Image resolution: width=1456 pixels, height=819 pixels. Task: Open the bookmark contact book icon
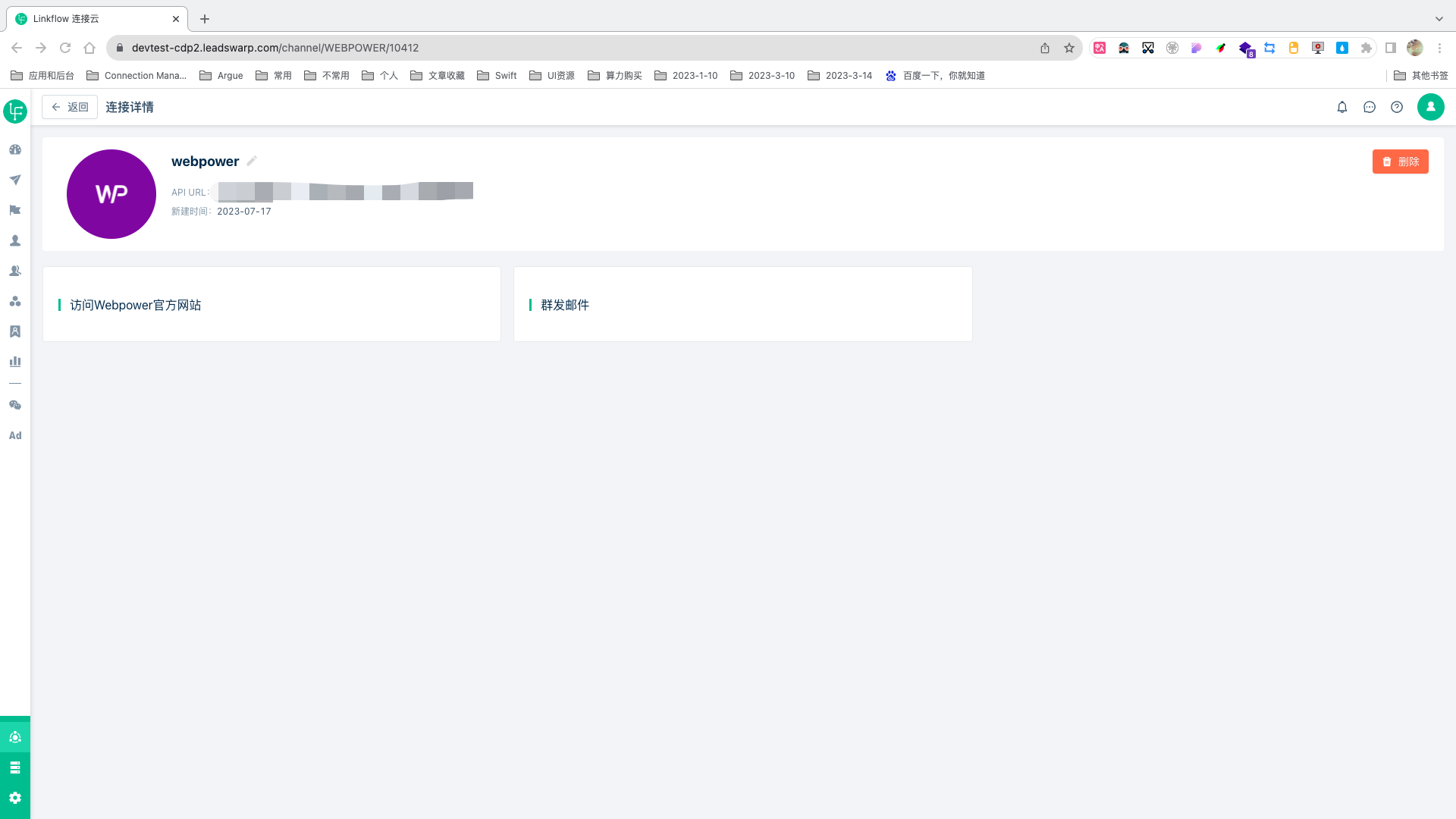click(15, 331)
